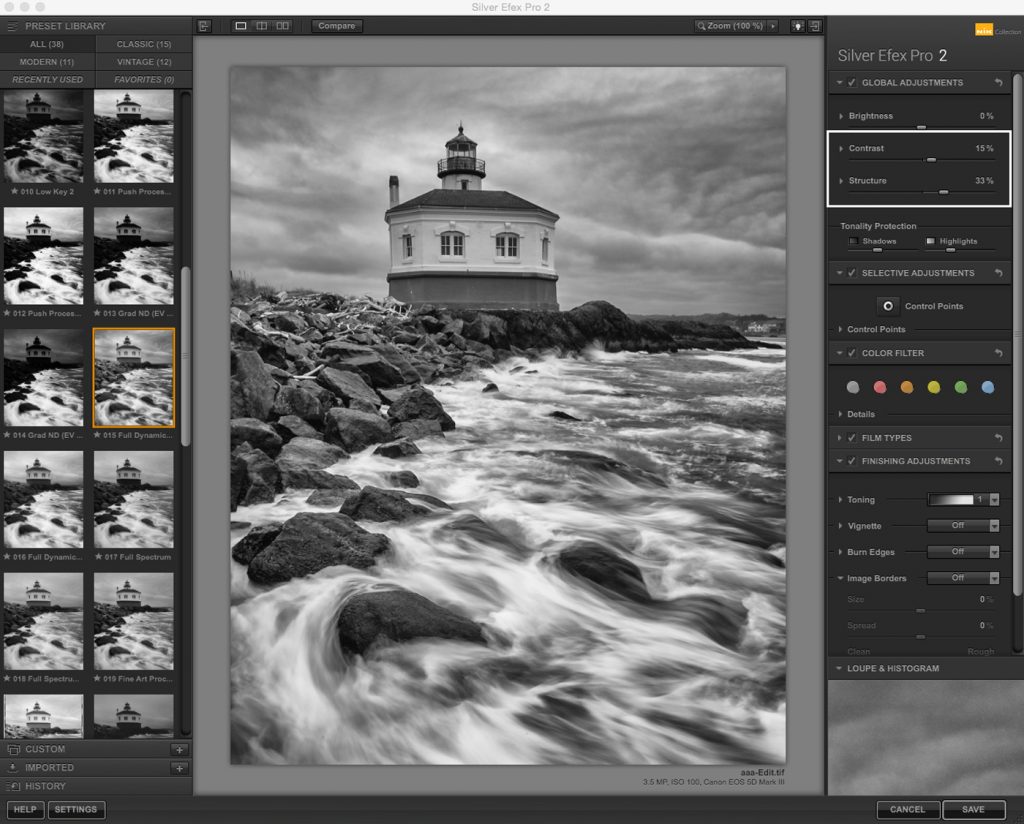Click the Brightness slider handle
This screenshot has width=1024, height=824.
point(921,127)
